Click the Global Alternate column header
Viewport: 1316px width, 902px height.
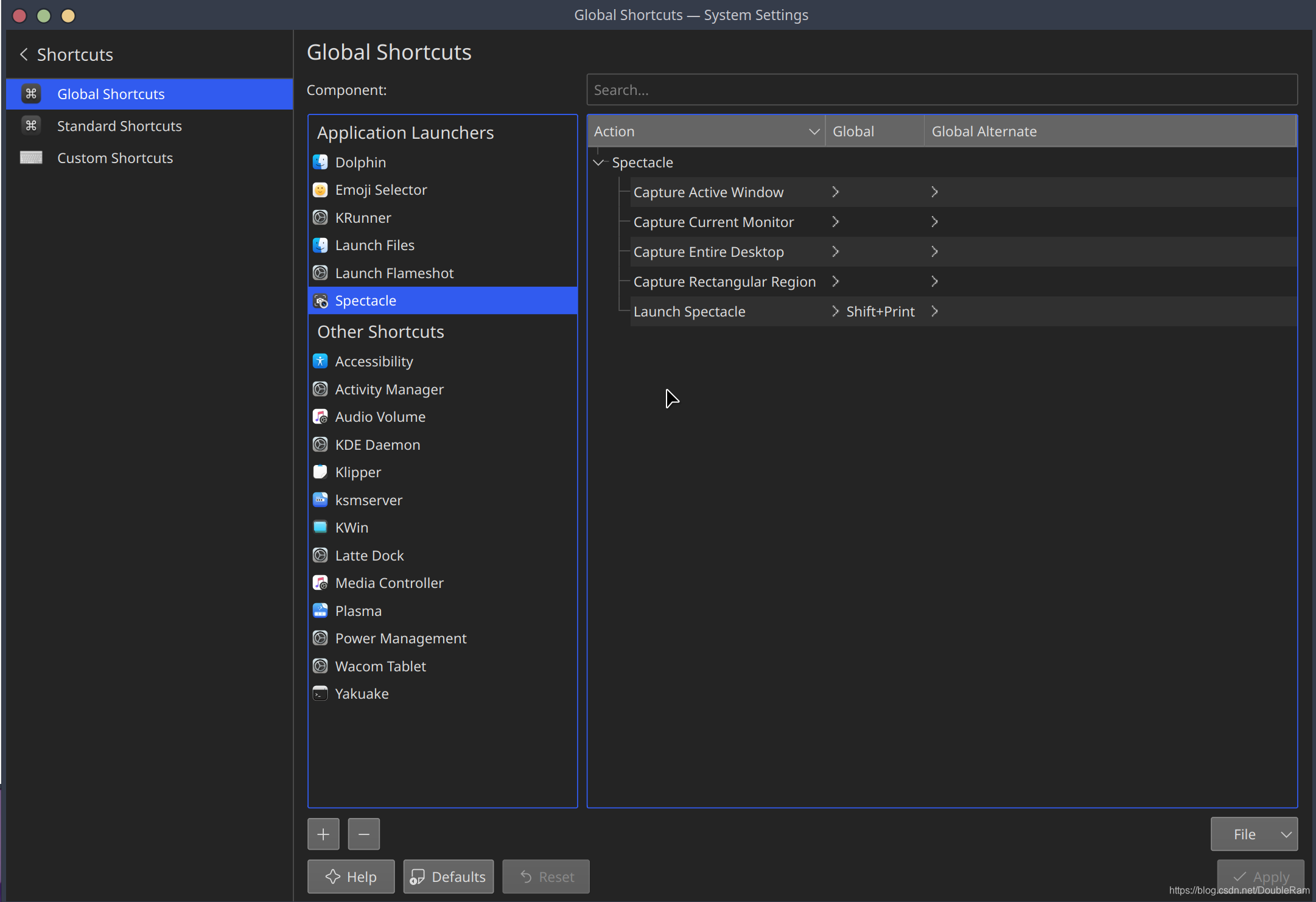click(x=1110, y=131)
